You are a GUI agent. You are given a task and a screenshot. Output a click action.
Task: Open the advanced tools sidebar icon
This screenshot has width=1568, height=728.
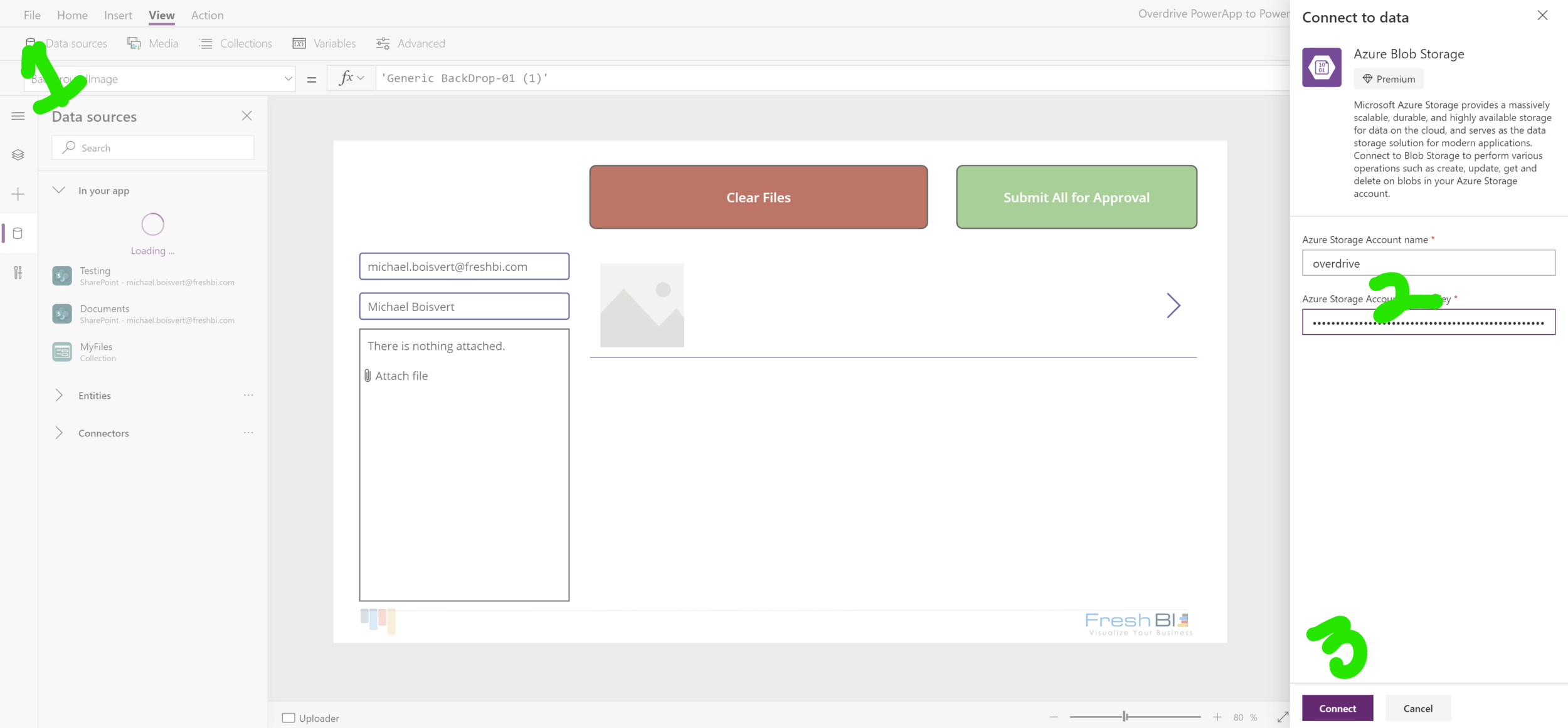coord(18,272)
